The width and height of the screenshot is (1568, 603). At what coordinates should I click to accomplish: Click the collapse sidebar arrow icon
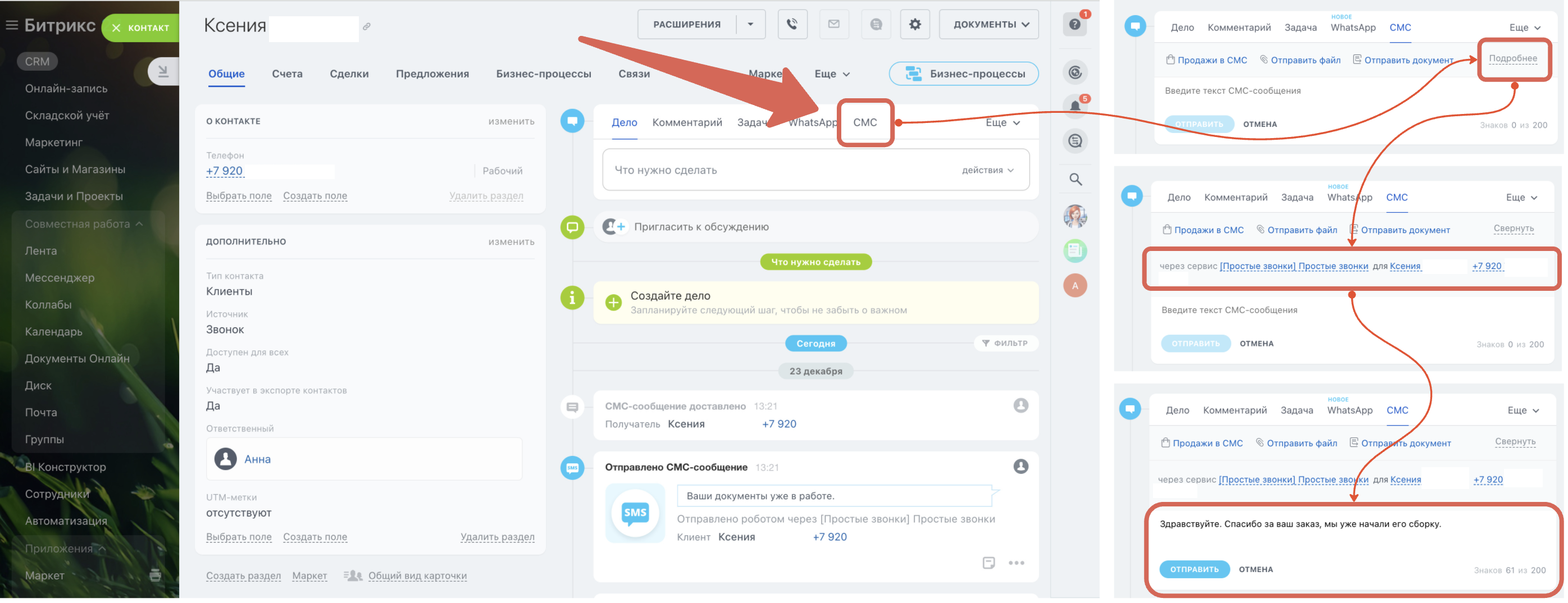point(163,72)
